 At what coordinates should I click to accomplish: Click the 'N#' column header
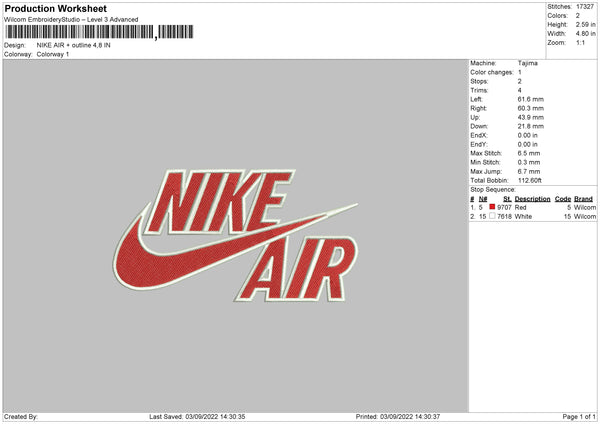pyautogui.click(x=483, y=199)
